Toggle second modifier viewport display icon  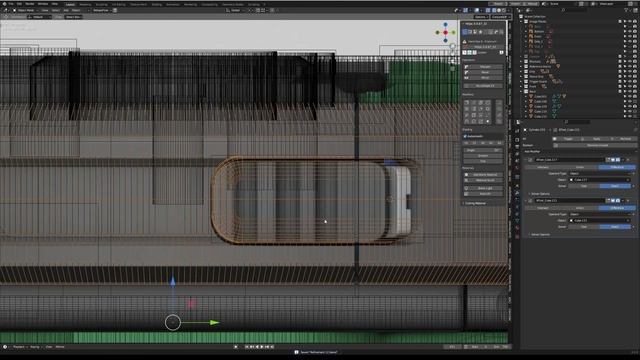pos(613,200)
